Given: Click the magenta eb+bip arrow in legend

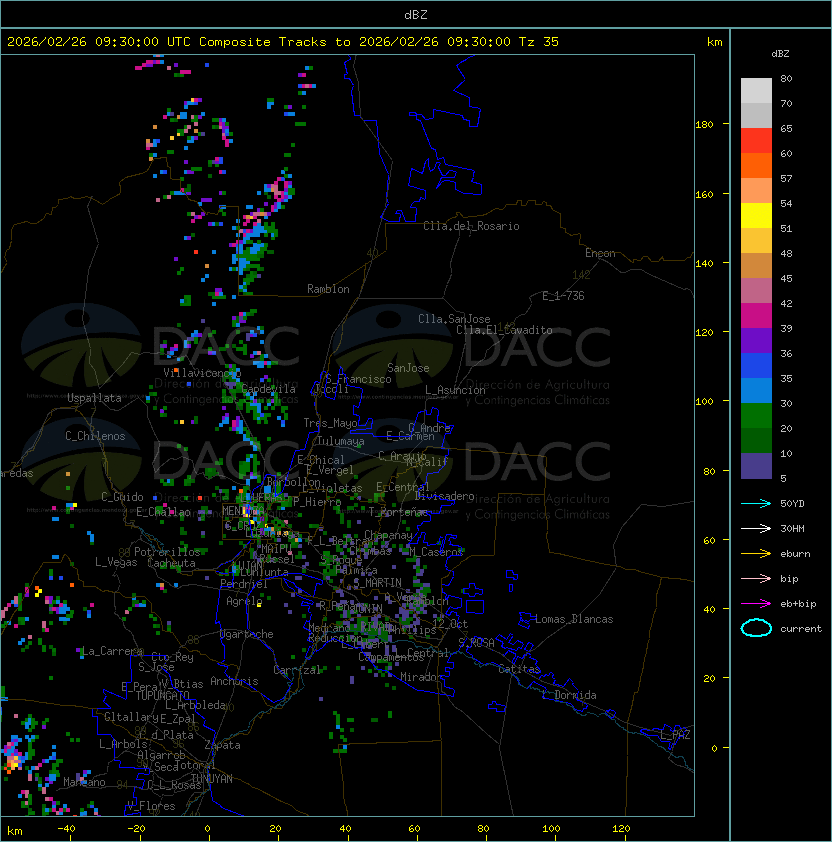Looking at the screenshot, I should pos(756,604).
